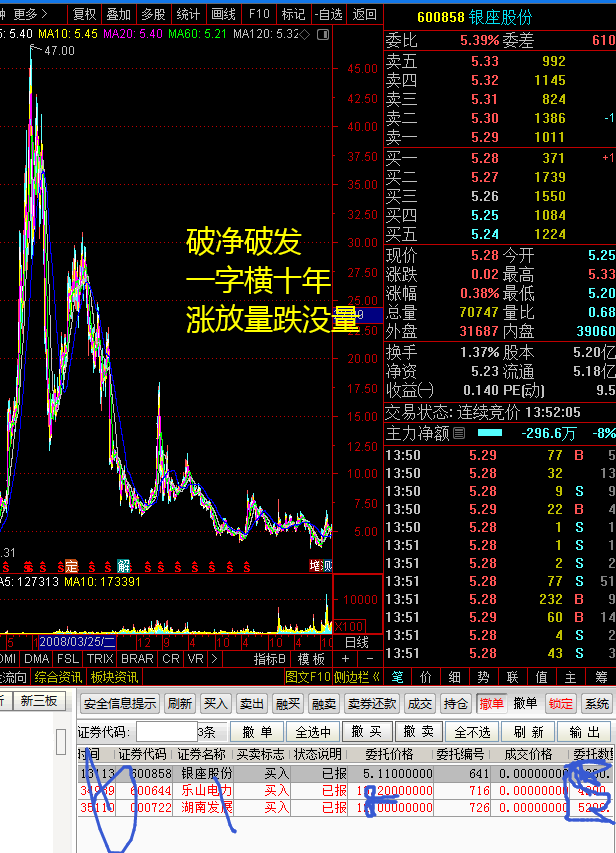Select the BRAR indicator tab
This screenshot has height=853, width=616.
(137, 659)
